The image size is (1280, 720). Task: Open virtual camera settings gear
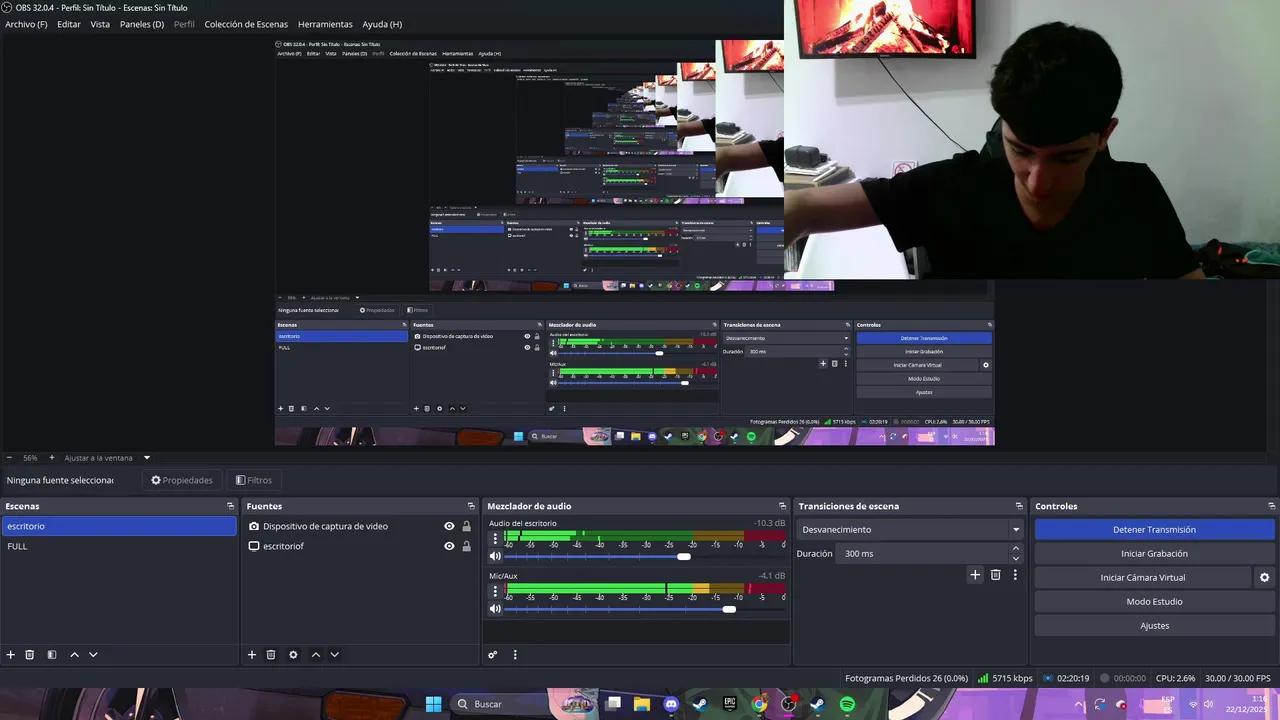pos(1264,578)
